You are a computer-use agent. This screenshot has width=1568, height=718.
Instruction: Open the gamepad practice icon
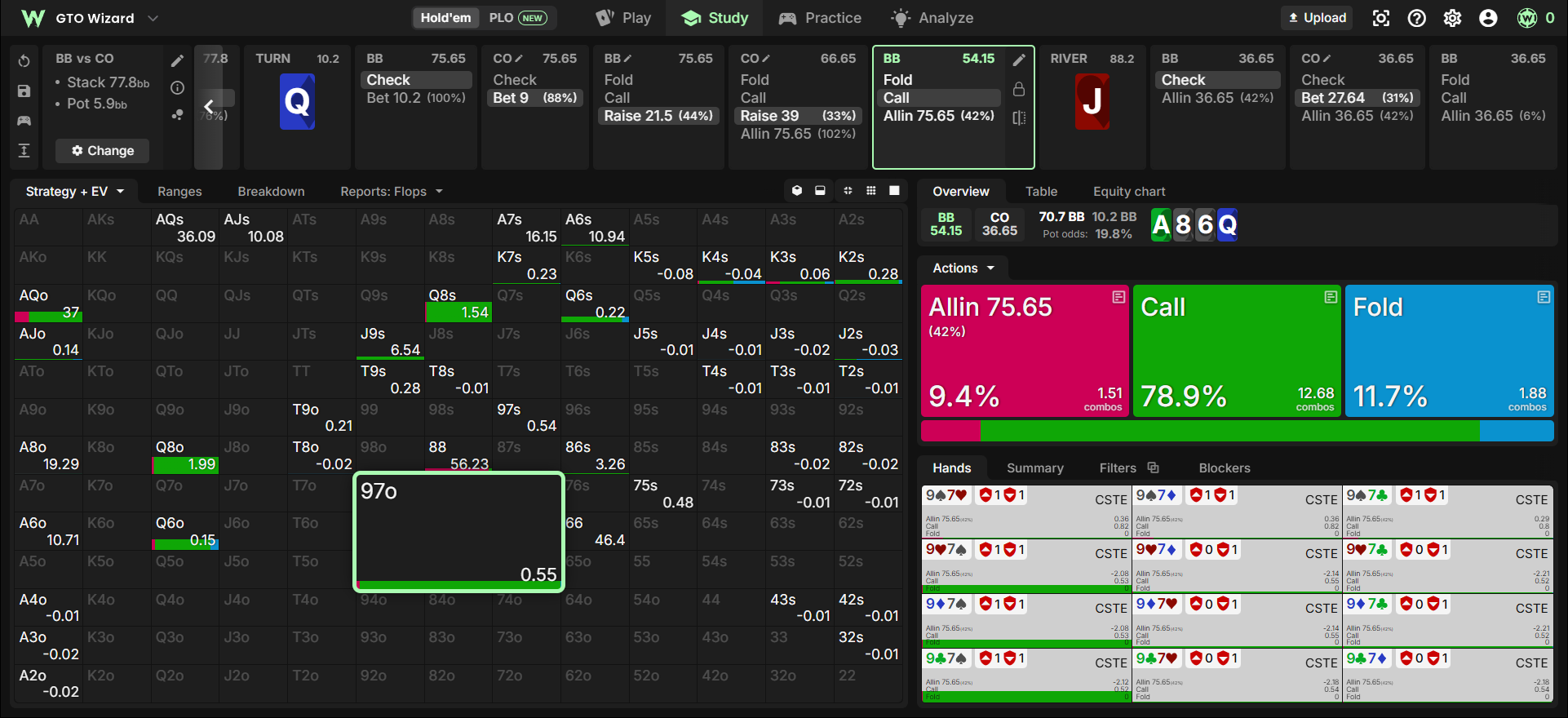(24, 121)
